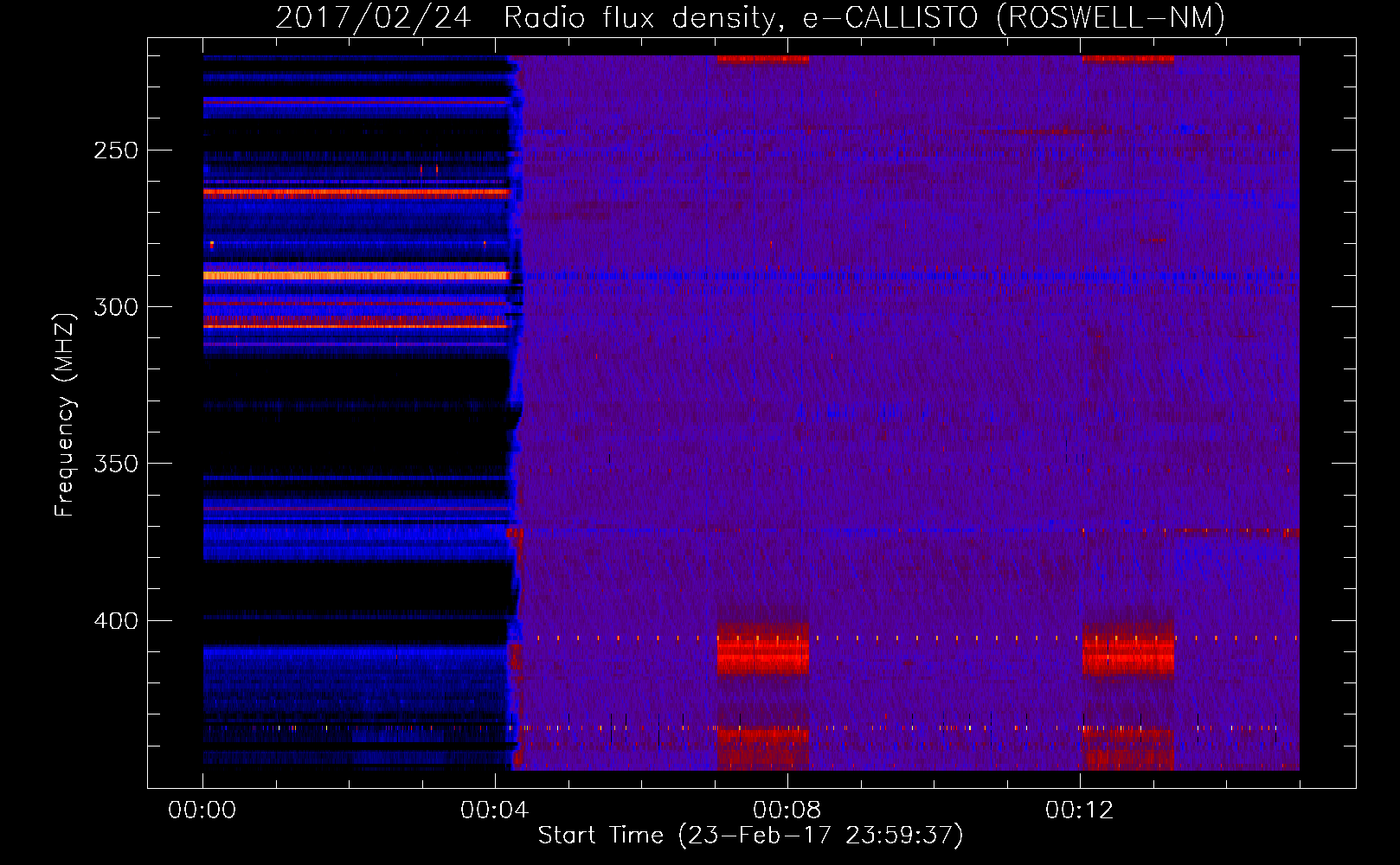This screenshot has width=1400, height=865.
Task: Click the 'Start Time (23-Feb-17 23:59:37)' label
Action: 750,836
